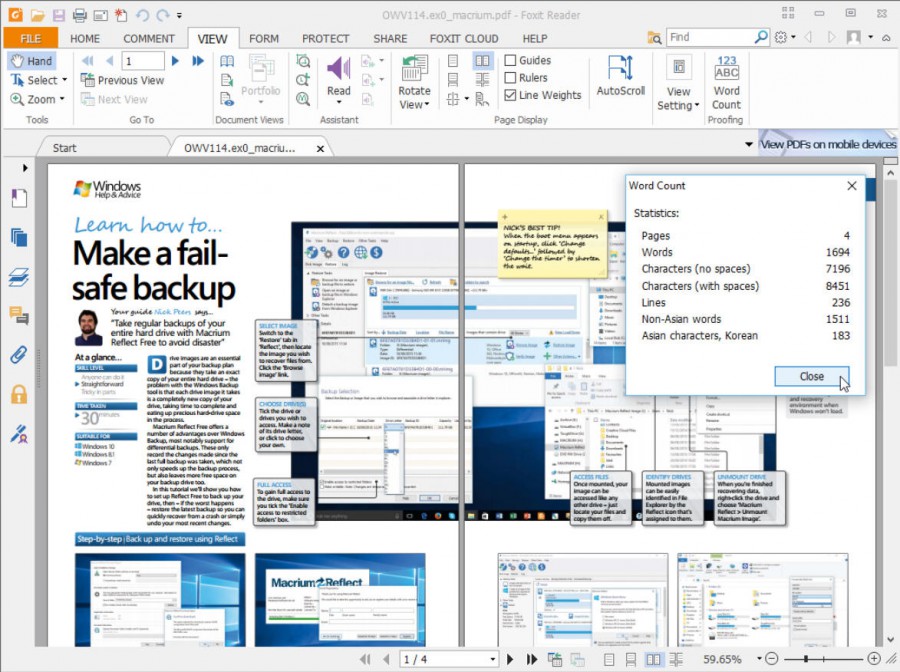The width and height of the screenshot is (900, 672).
Task: Click the zoom in plus icon in status bar
Action: (874, 659)
